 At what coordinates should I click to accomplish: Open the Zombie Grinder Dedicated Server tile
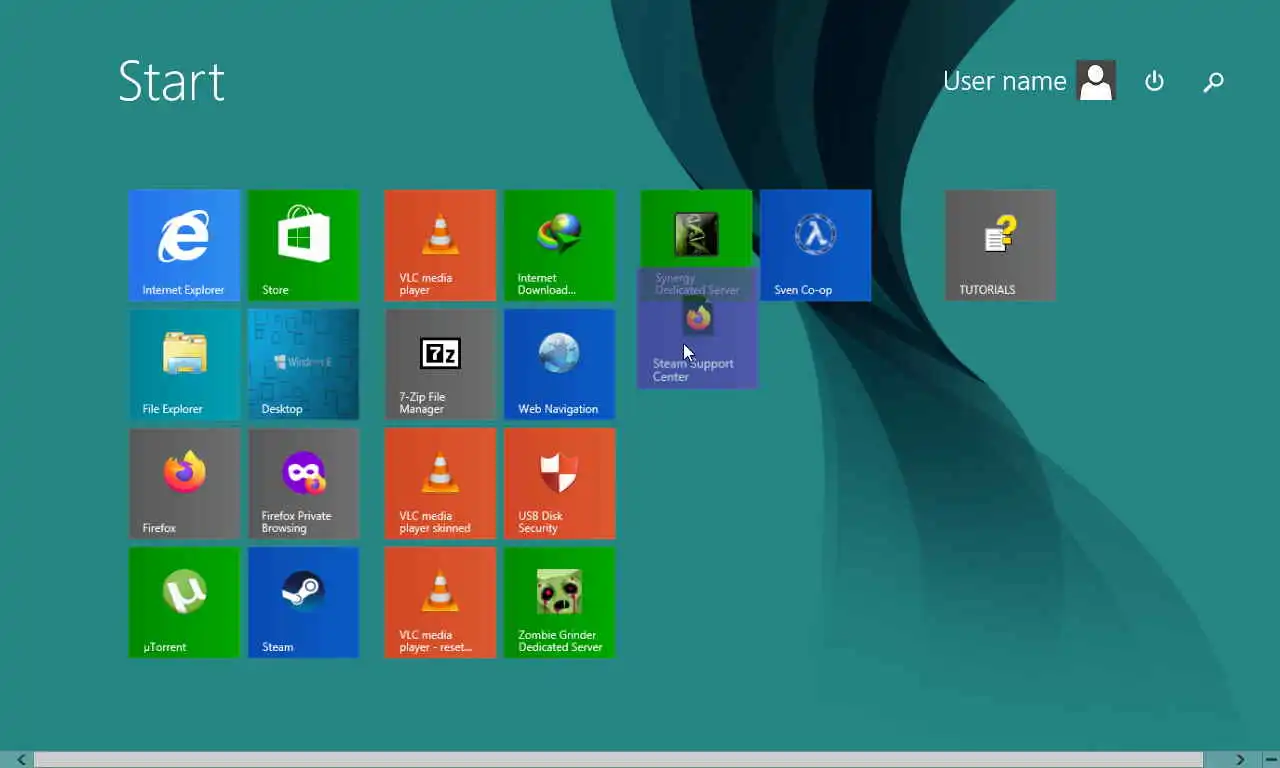(x=559, y=602)
